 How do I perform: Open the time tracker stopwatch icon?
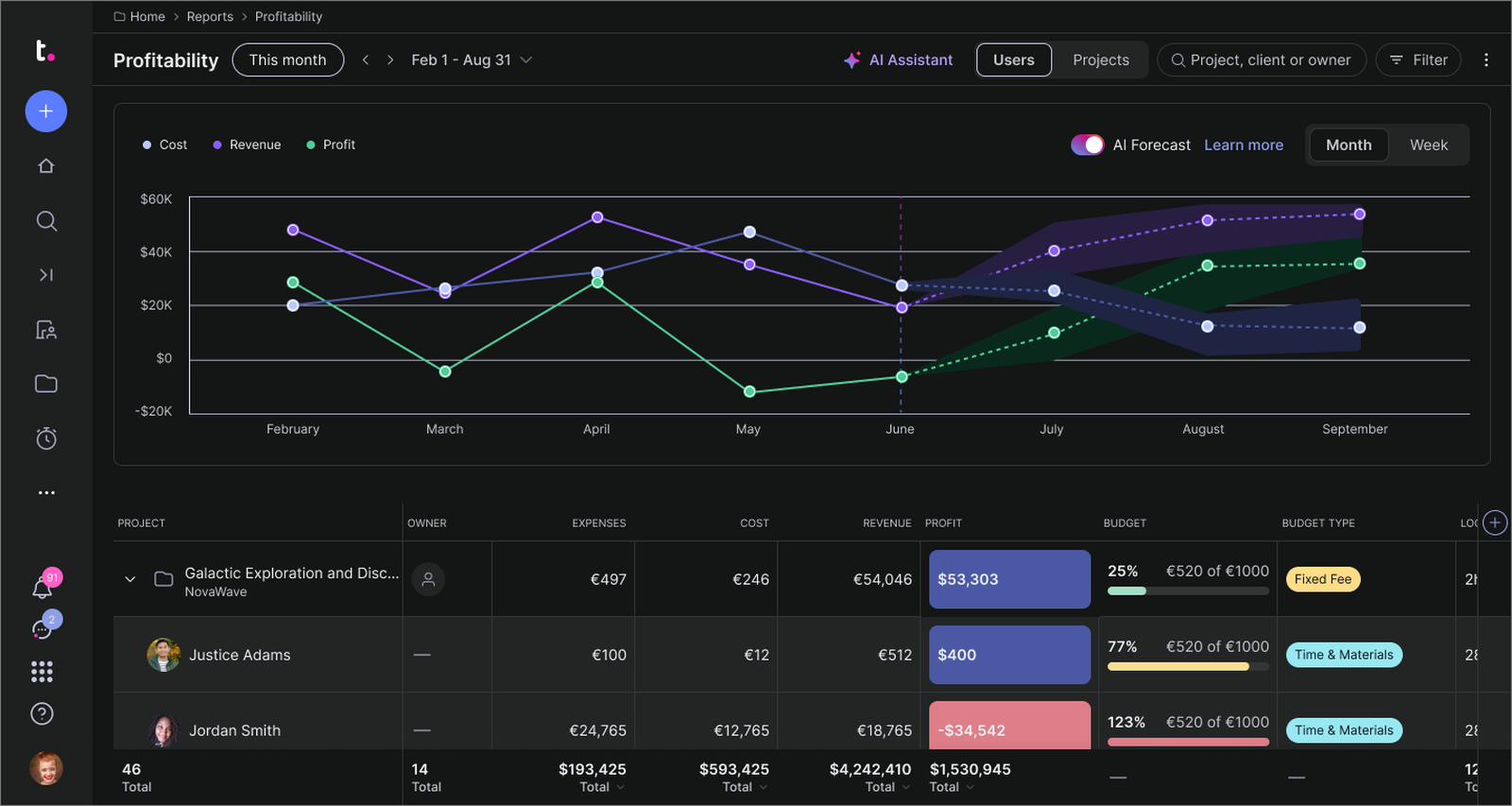pos(46,438)
